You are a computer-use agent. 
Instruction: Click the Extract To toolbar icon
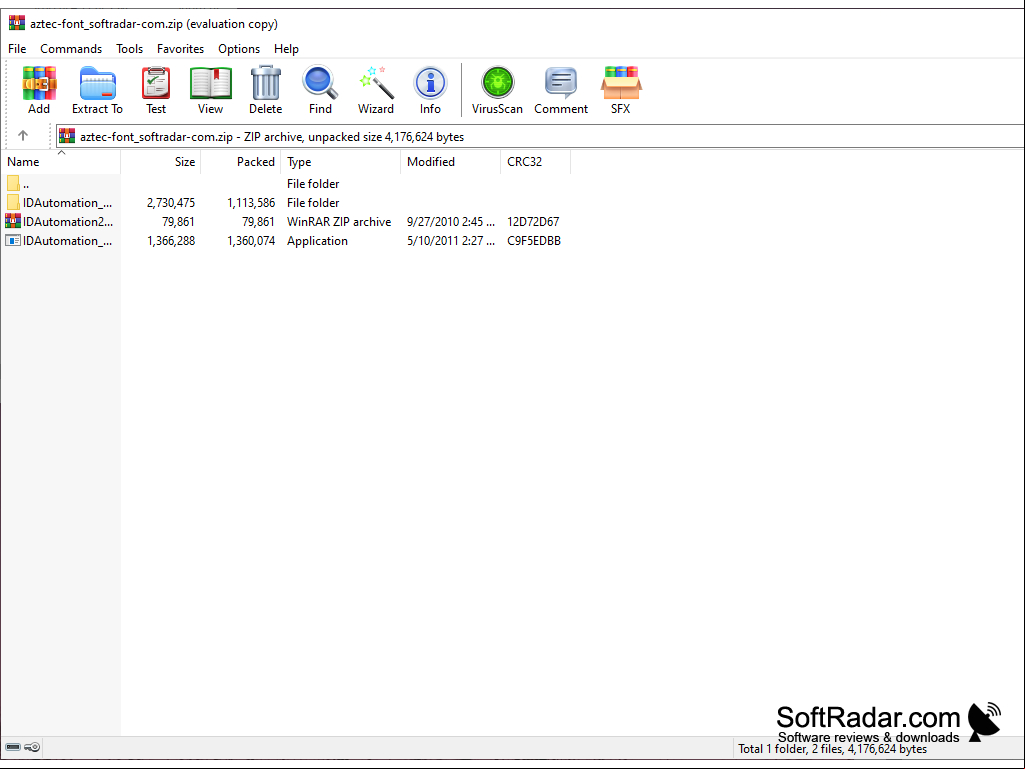pos(97,83)
